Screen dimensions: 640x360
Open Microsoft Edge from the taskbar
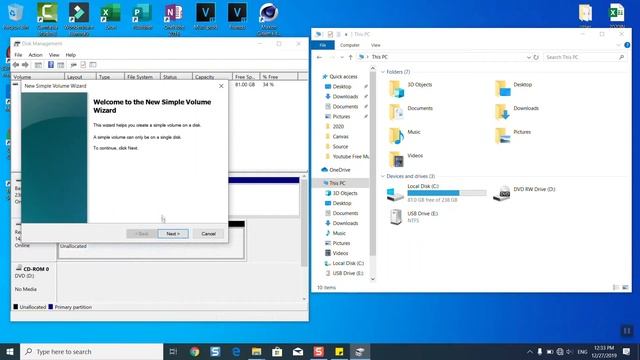(236, 351)
